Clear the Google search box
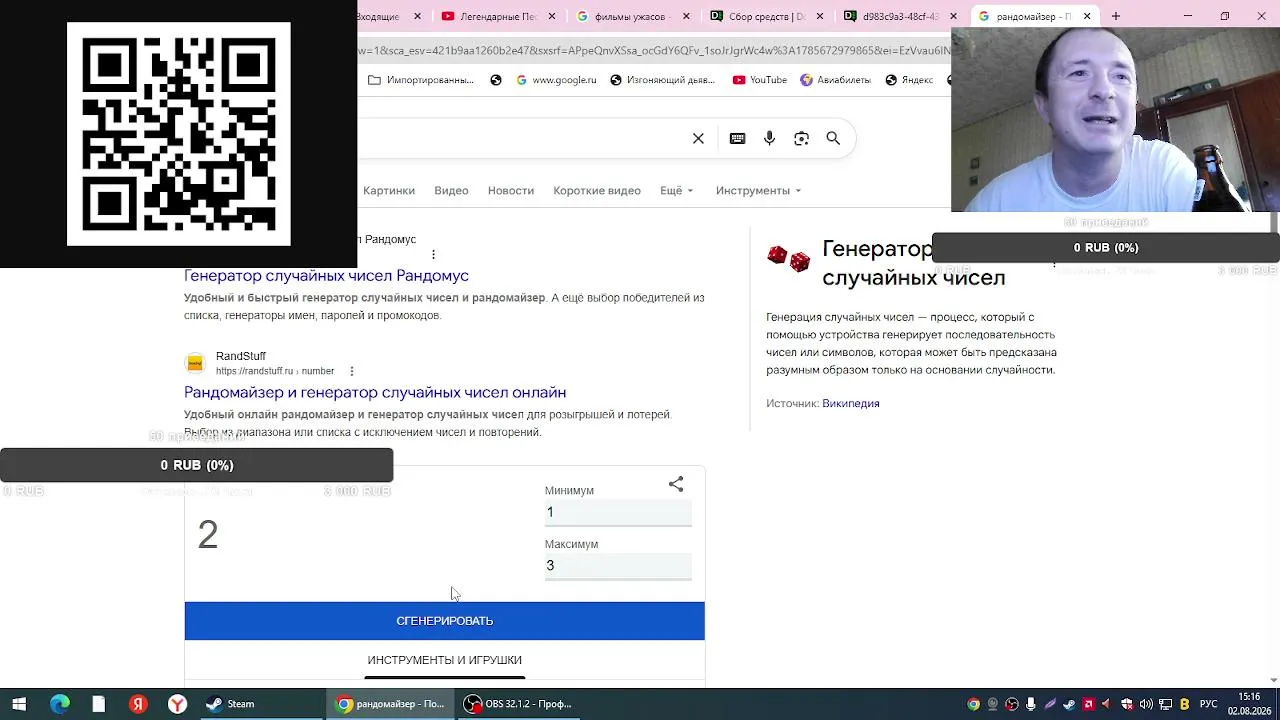This screenshot has height=720, width=1280. (698, 139)
